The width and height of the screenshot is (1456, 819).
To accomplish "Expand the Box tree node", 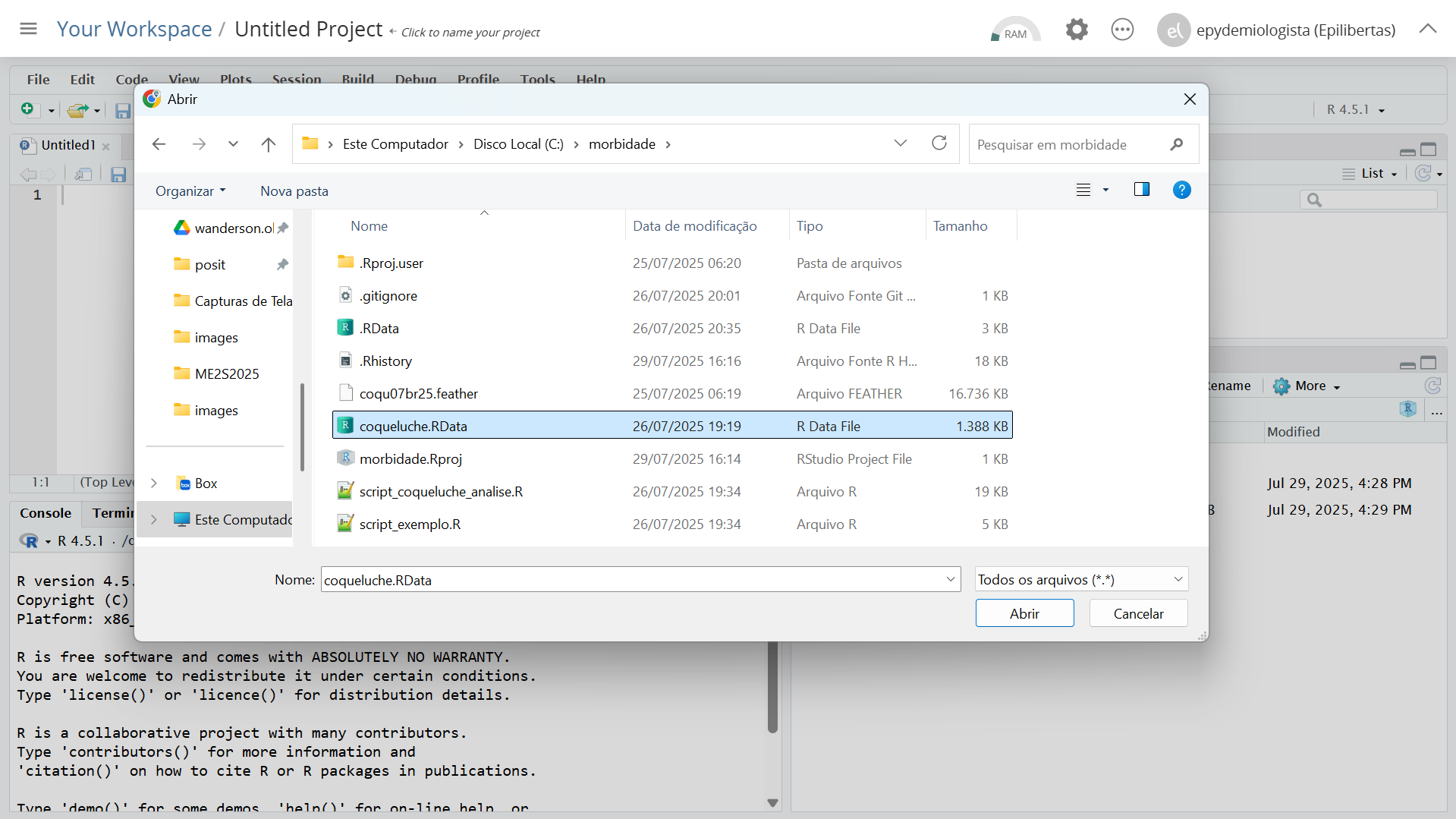I will pyautogui.click(x=154, y=483).
